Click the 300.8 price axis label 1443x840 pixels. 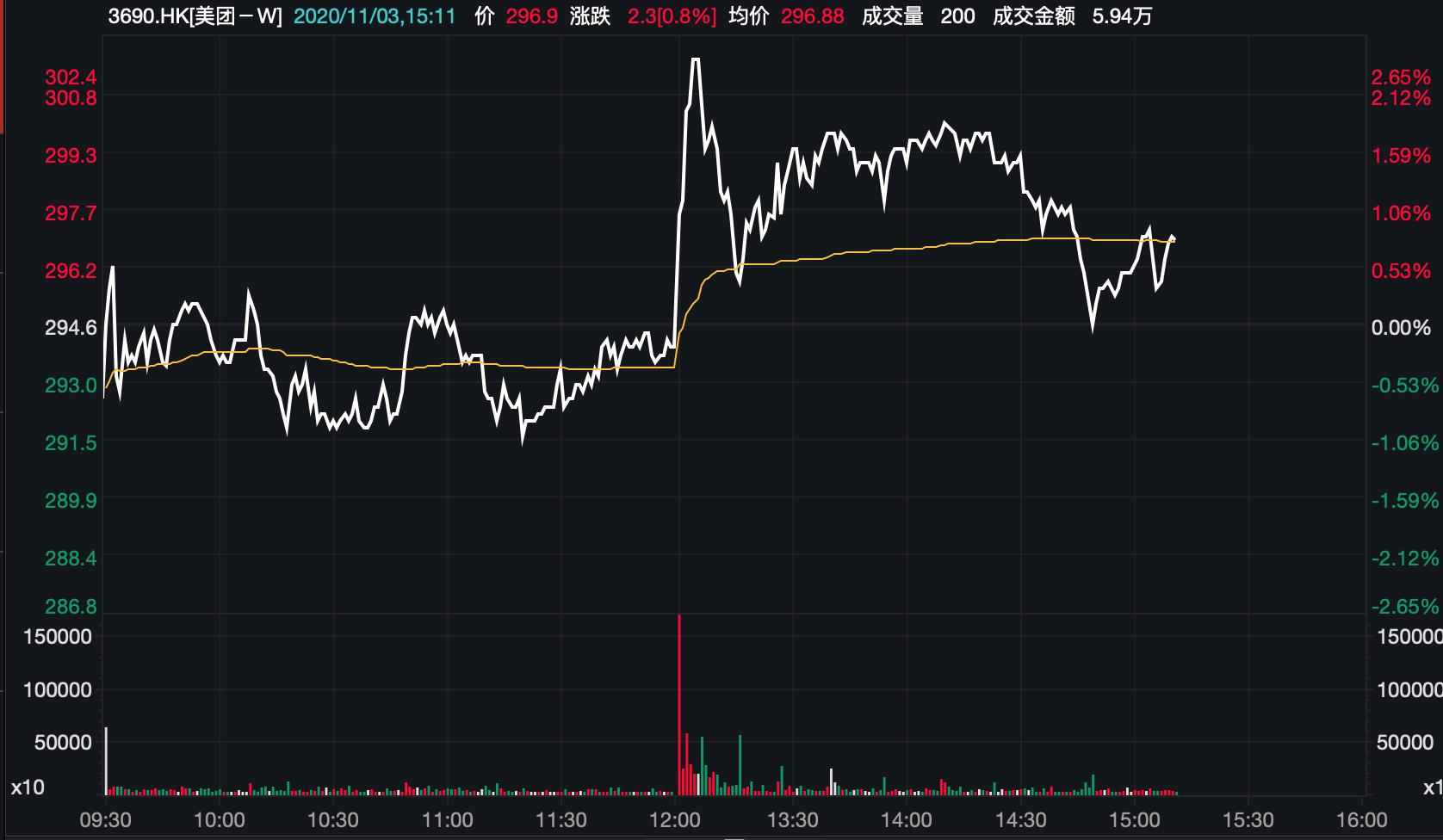click(71, 98)
